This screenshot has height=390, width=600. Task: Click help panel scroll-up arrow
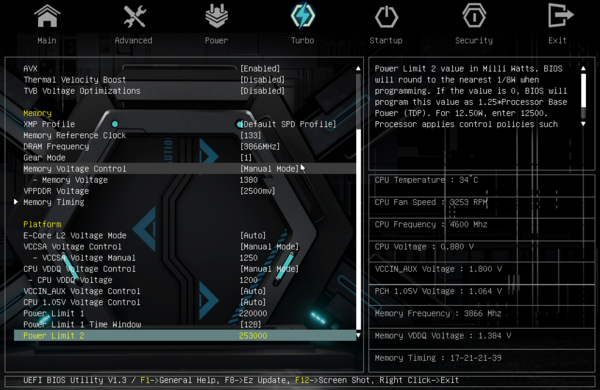coord(583,69)
